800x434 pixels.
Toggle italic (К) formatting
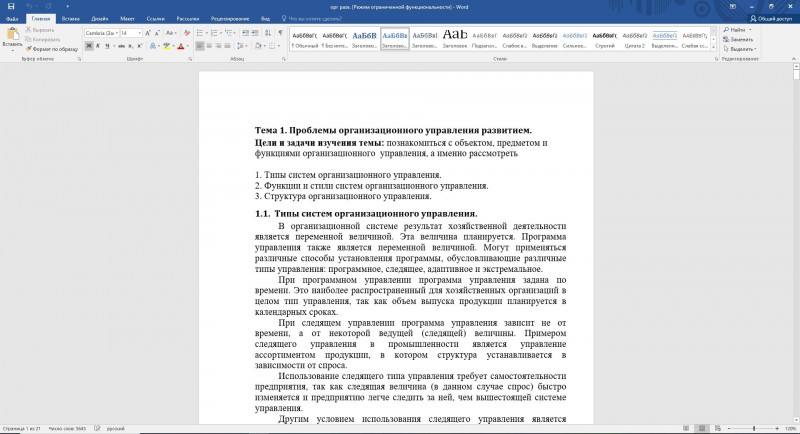pyautogui.click(x=98, y=46)
